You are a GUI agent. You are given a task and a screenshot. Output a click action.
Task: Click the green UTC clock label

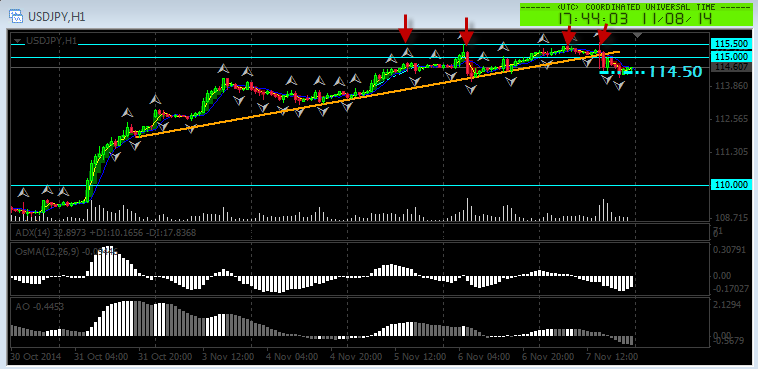635,15
